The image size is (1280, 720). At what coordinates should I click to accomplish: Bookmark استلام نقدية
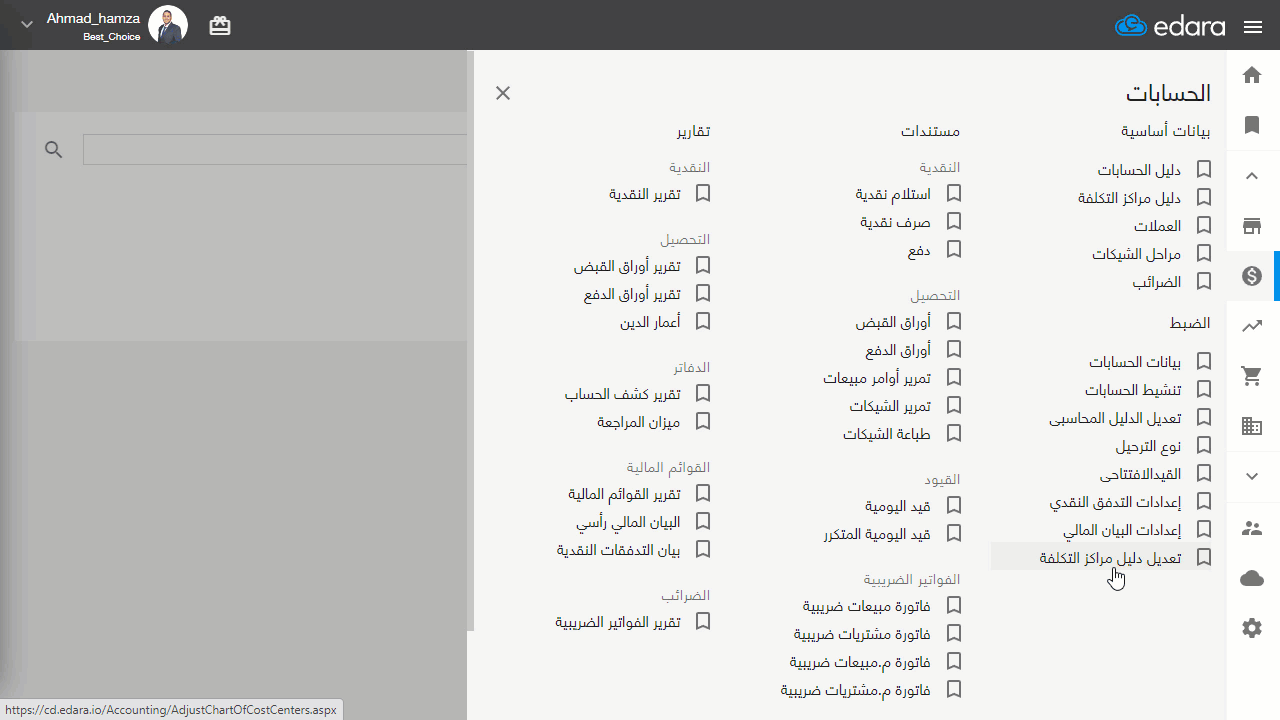tap(954, 193)
